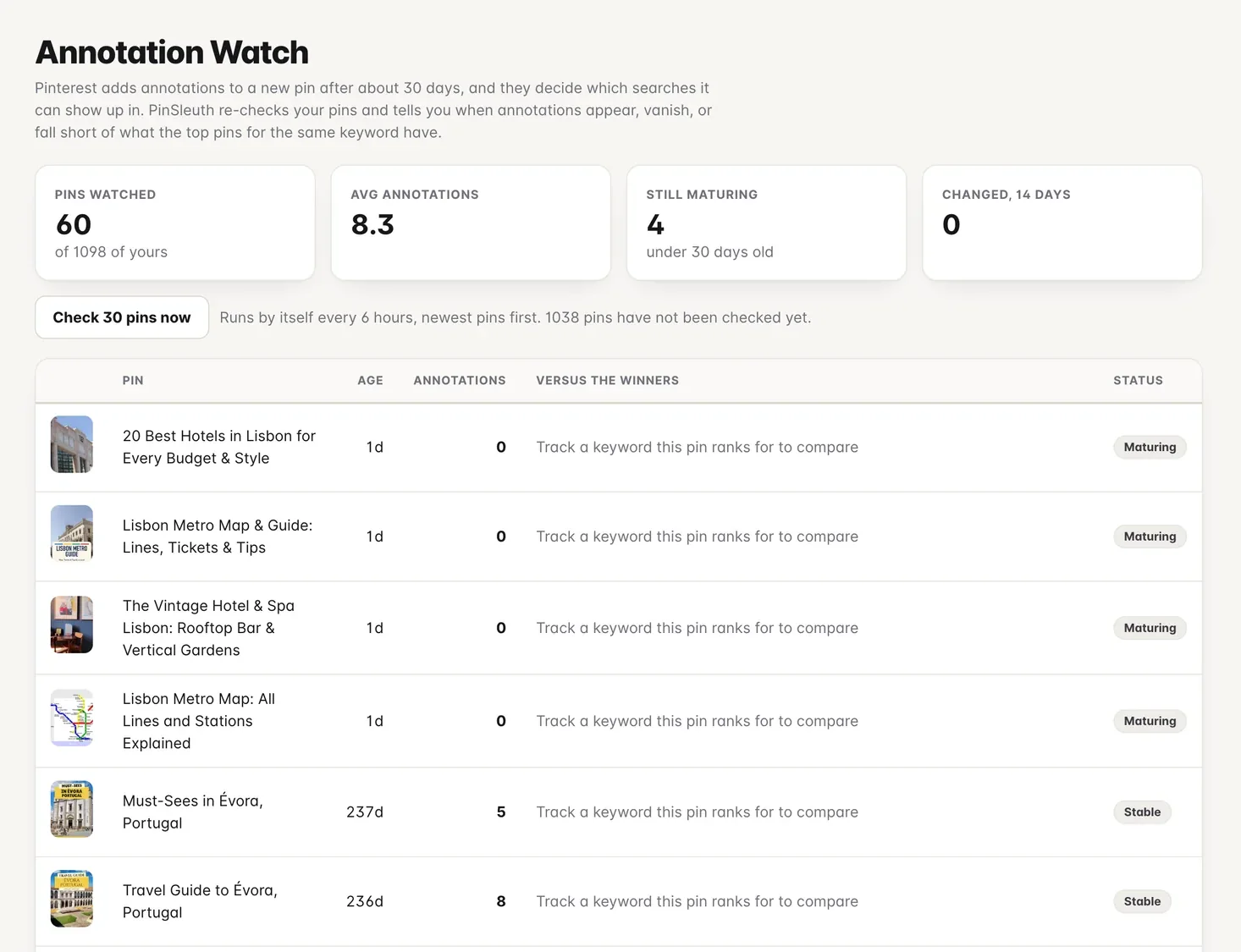Click the STATUS column header
This screenshot has height=952, width=1241.
(x=1138, y=381)
